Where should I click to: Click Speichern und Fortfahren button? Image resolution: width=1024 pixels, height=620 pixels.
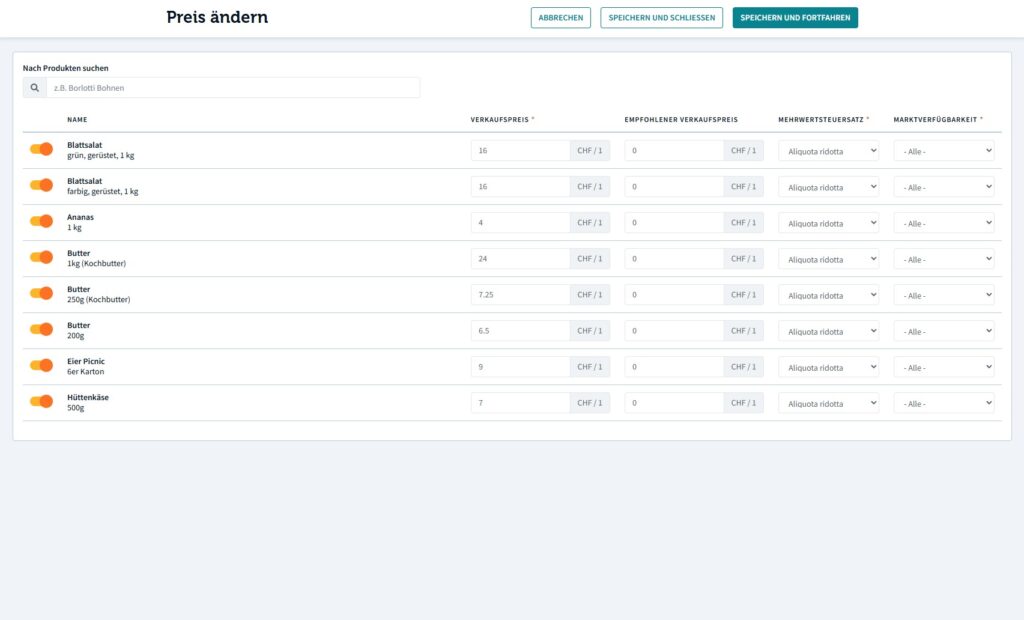(795, 18)
